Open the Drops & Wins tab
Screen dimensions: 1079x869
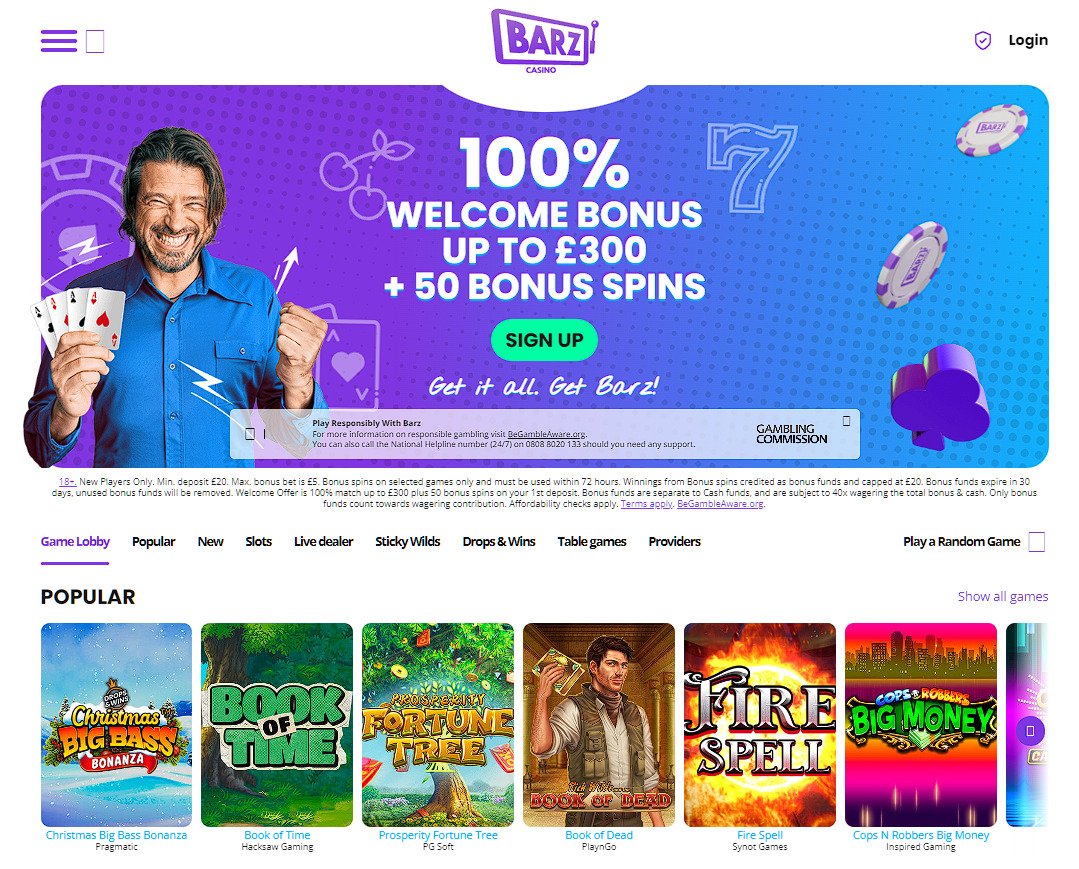(499, 541)
